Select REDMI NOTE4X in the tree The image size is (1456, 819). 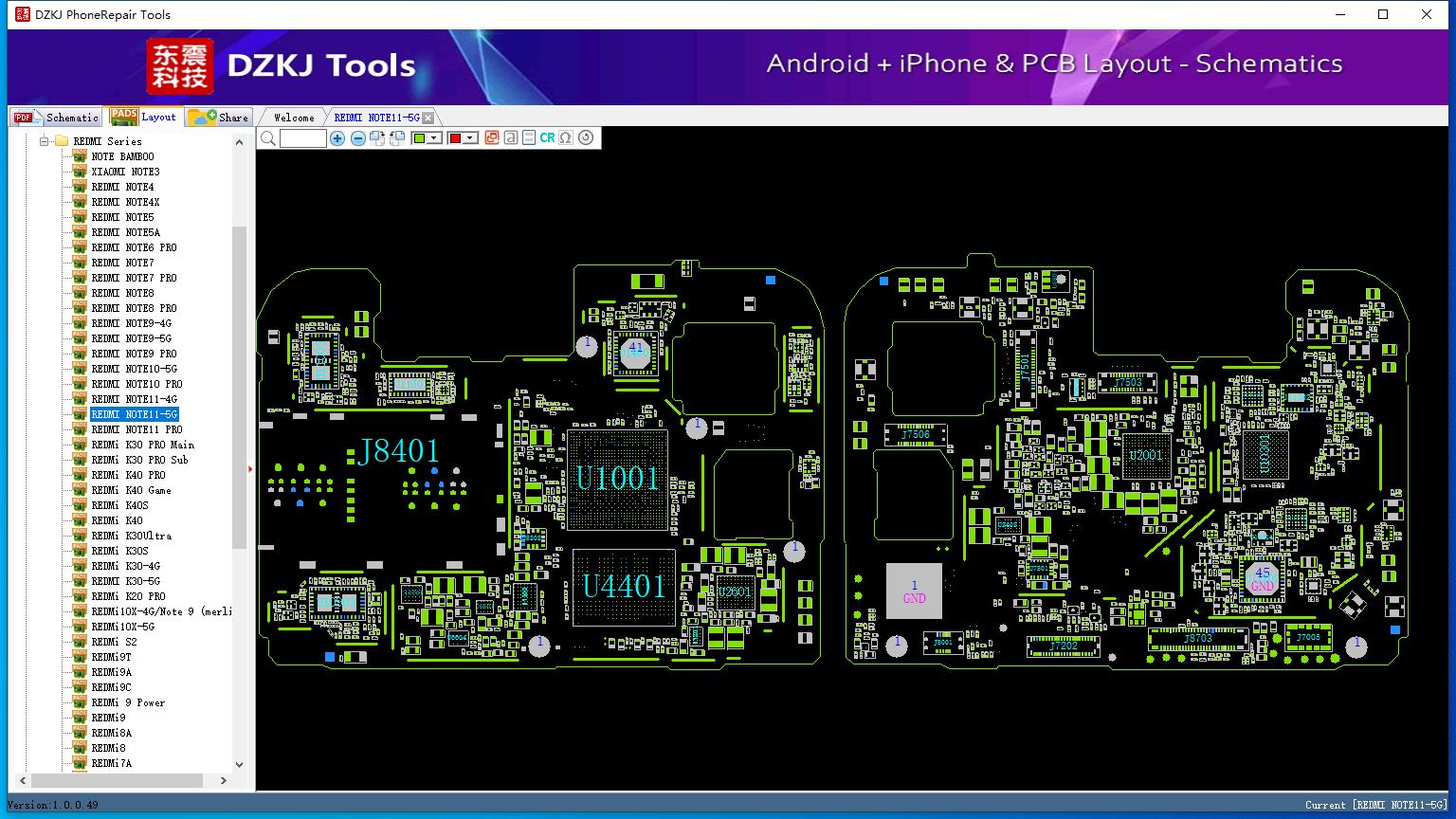click(x=125, y=202)
